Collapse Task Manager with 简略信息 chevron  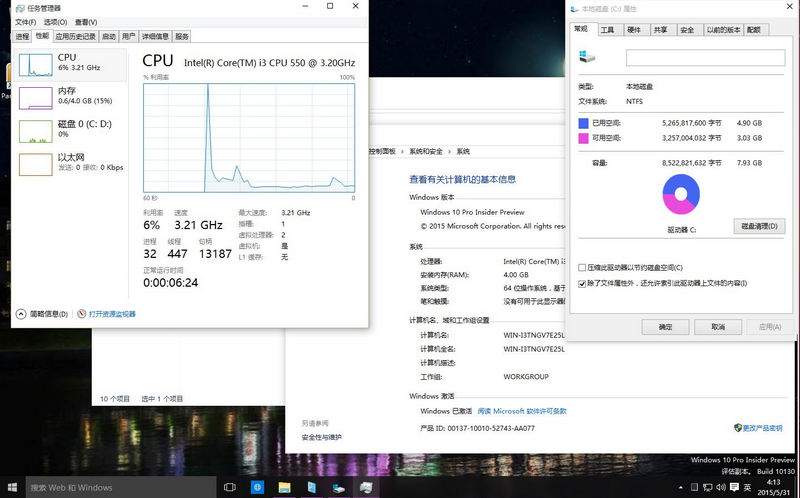[x=21, y=314]
